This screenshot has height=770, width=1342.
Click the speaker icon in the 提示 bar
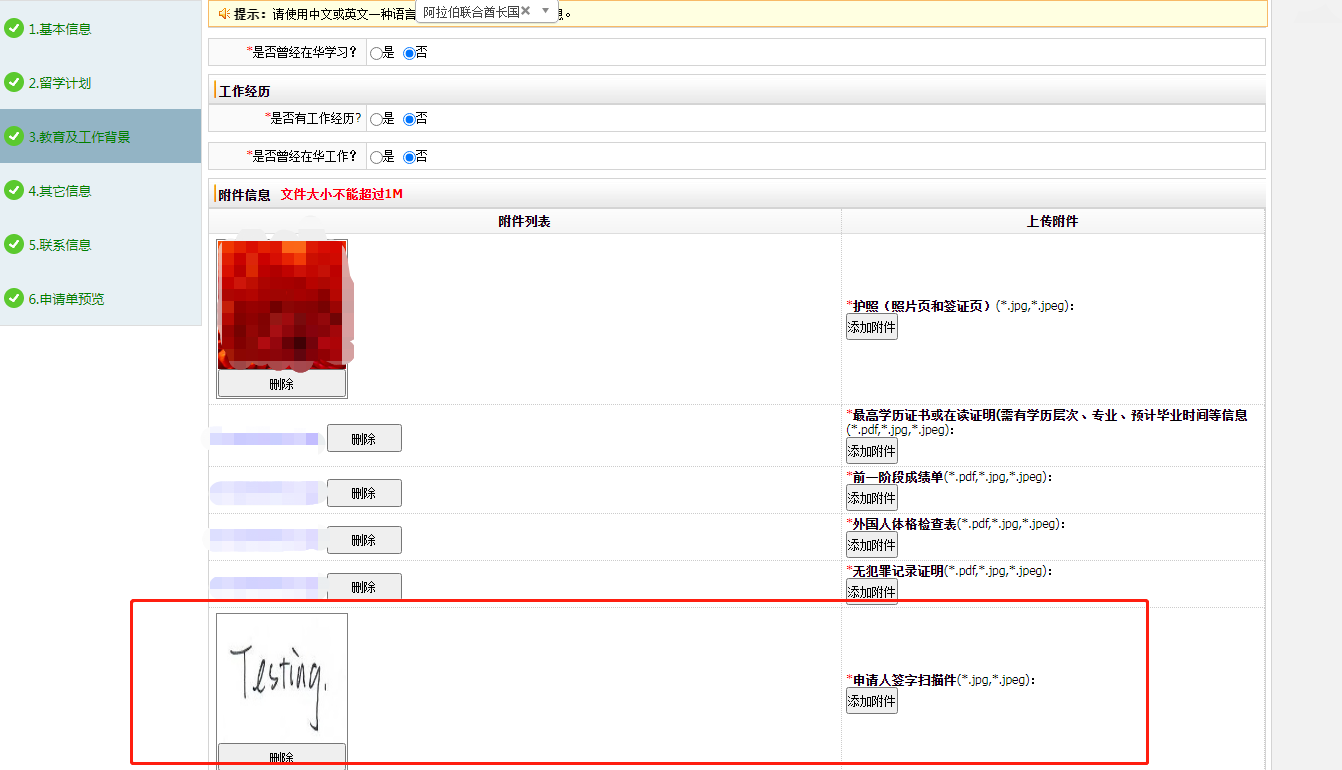pyautogui.click(x=224, y=13)
